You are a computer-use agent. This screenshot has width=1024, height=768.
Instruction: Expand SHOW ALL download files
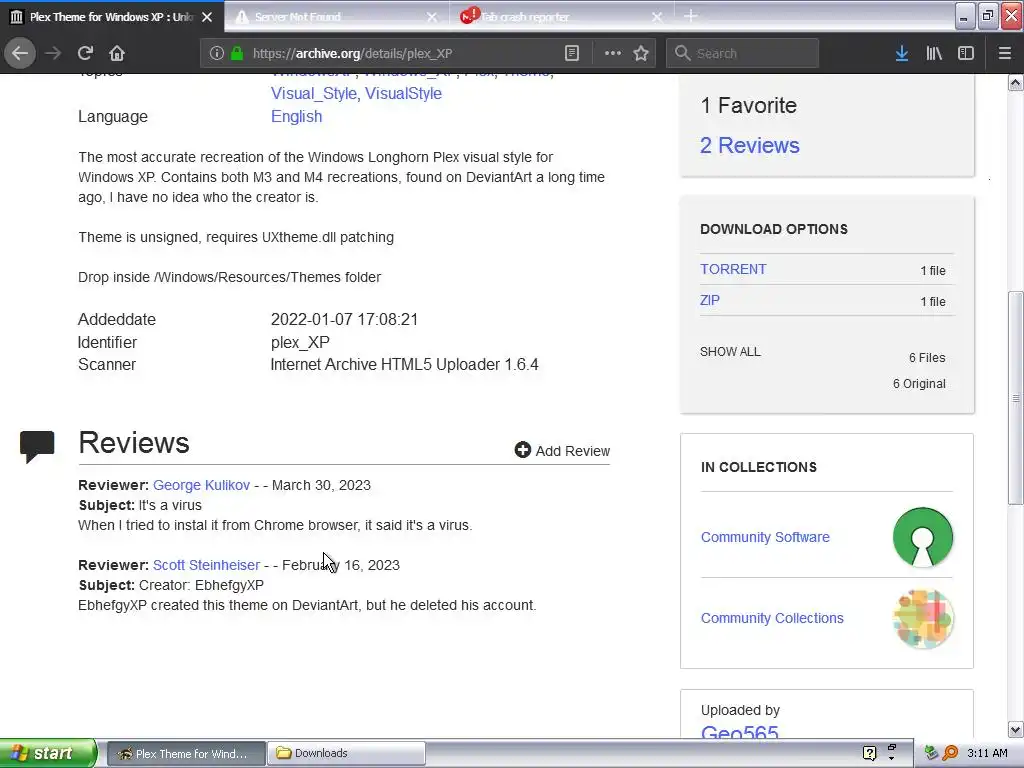pos(730,351)
